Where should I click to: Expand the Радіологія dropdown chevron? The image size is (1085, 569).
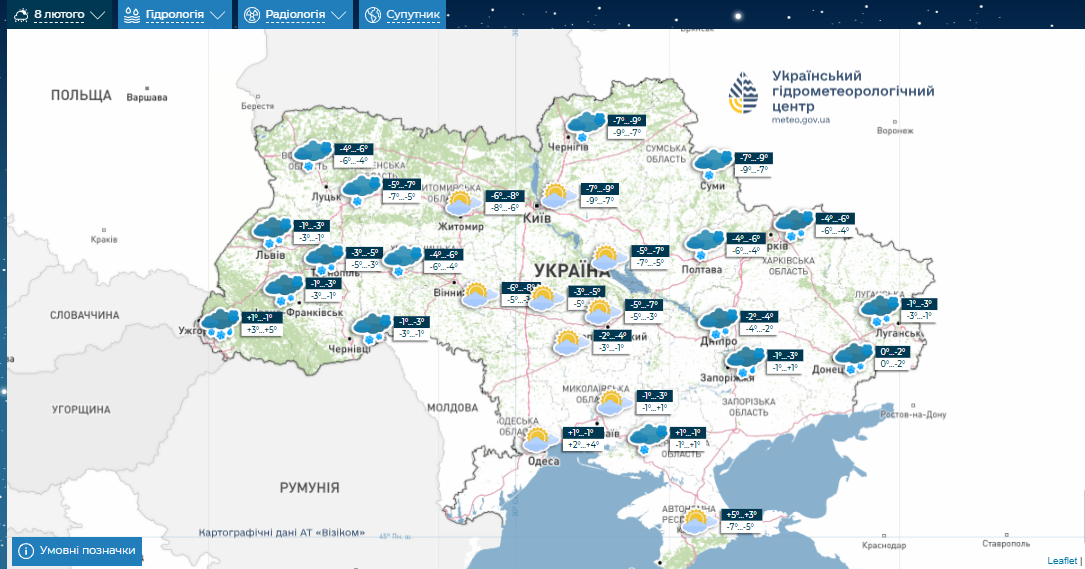(x=340, y=16)
